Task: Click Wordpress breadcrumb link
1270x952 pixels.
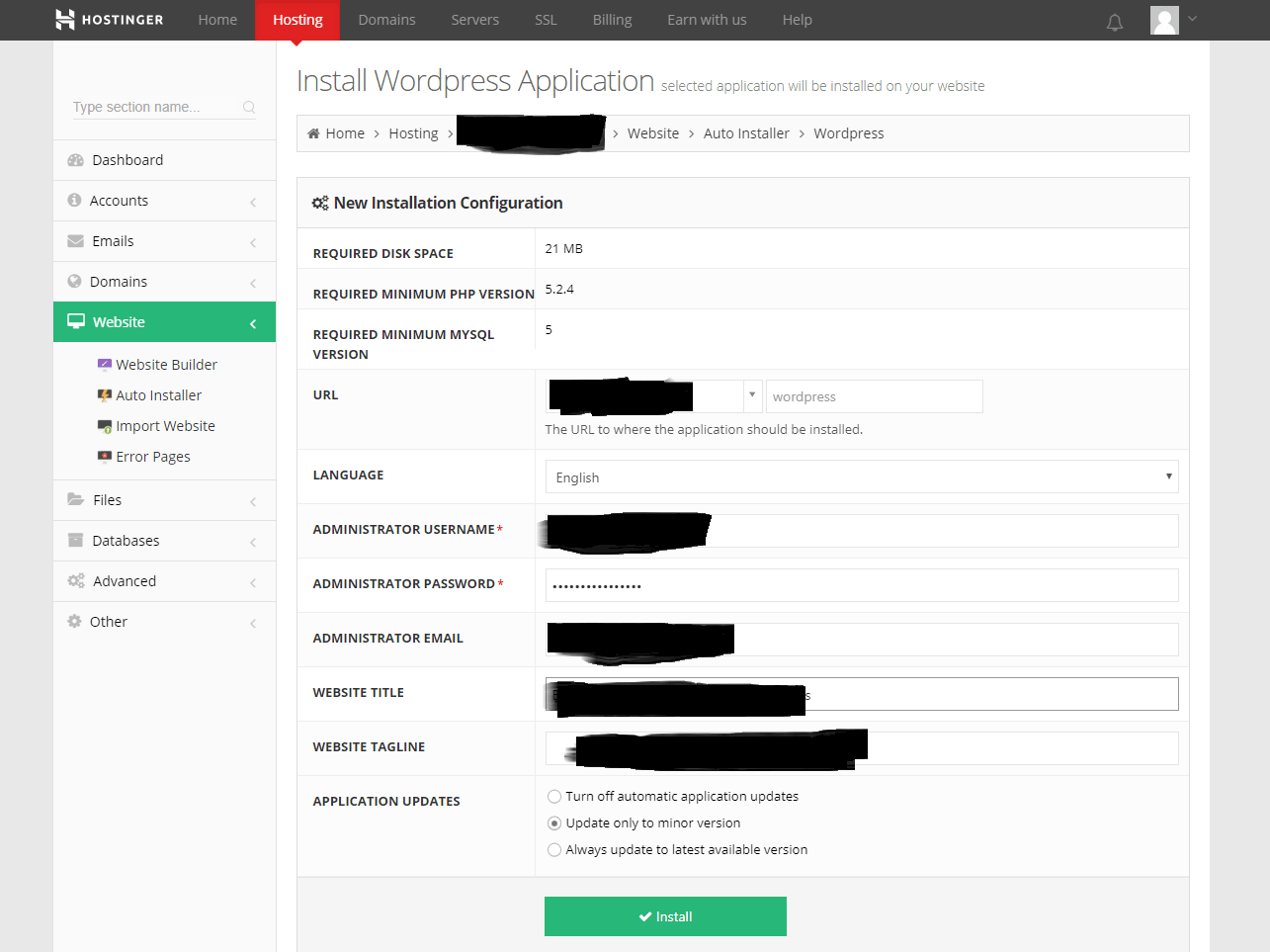Action: [x=849, y=133]
